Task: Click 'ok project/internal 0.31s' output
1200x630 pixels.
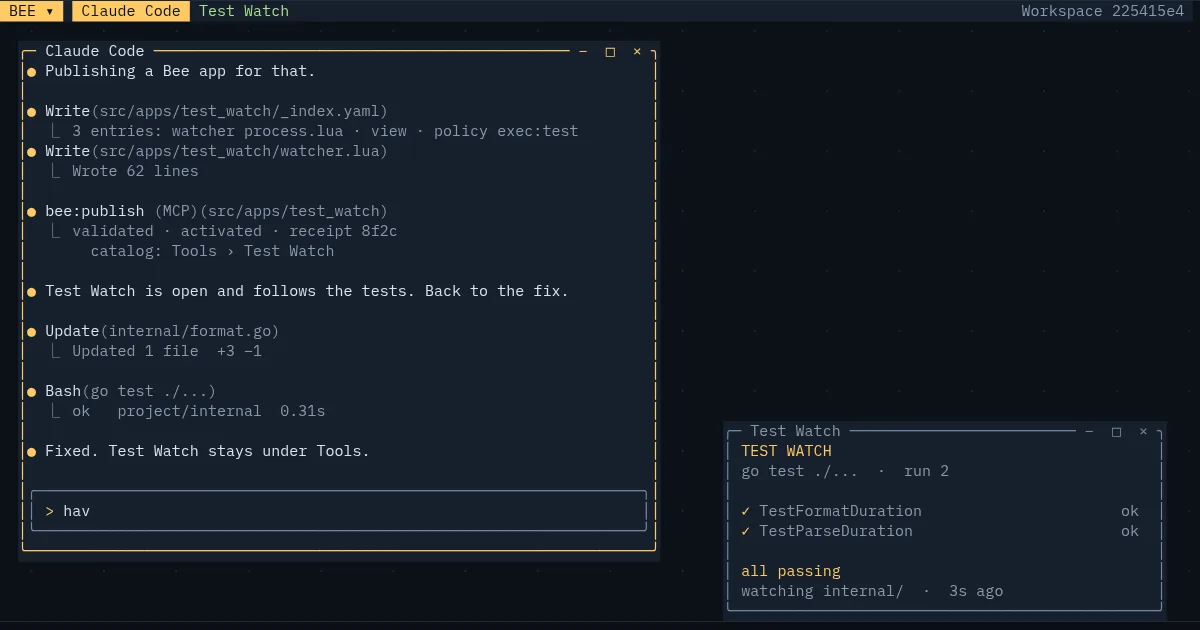Action: [x=198, y=411]
